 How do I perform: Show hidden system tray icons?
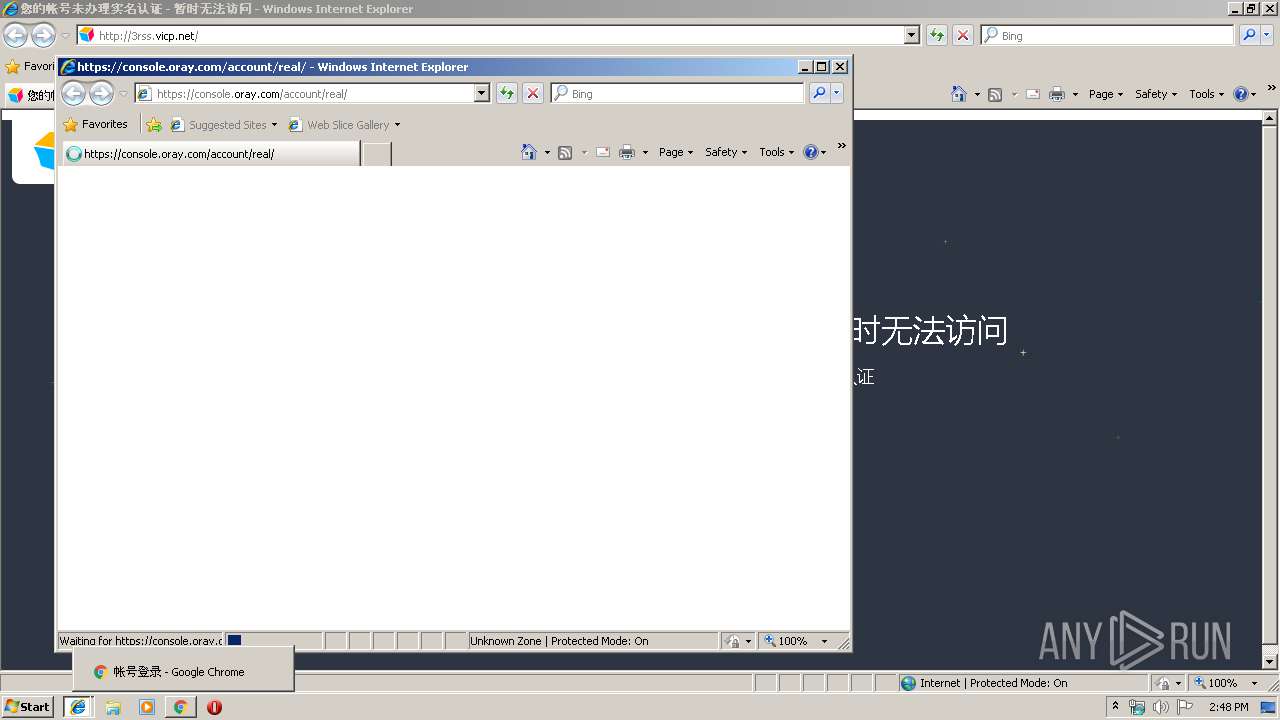coord(1115,707)
